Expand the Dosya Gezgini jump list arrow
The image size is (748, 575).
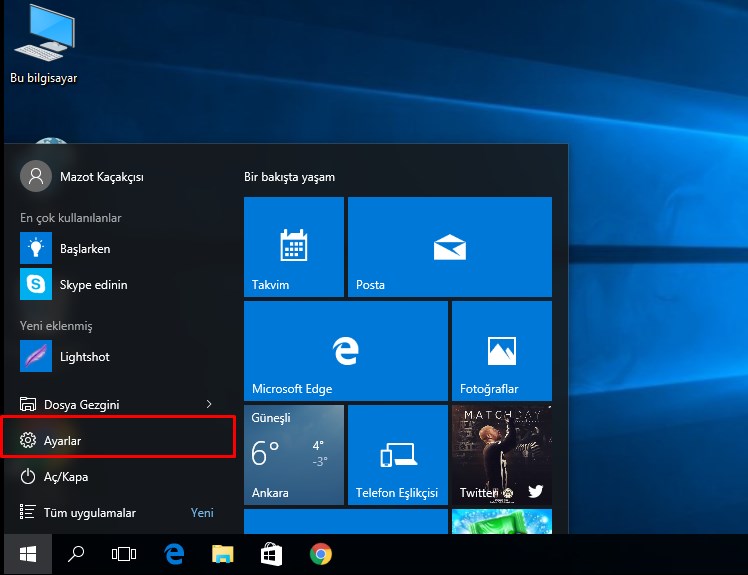pos(208,404)
